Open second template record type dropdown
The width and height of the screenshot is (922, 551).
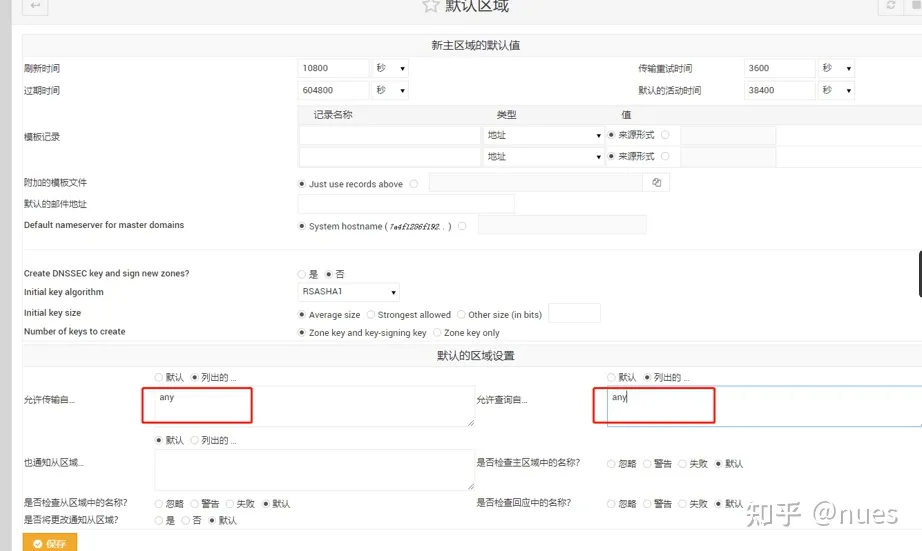click(544, 156)
